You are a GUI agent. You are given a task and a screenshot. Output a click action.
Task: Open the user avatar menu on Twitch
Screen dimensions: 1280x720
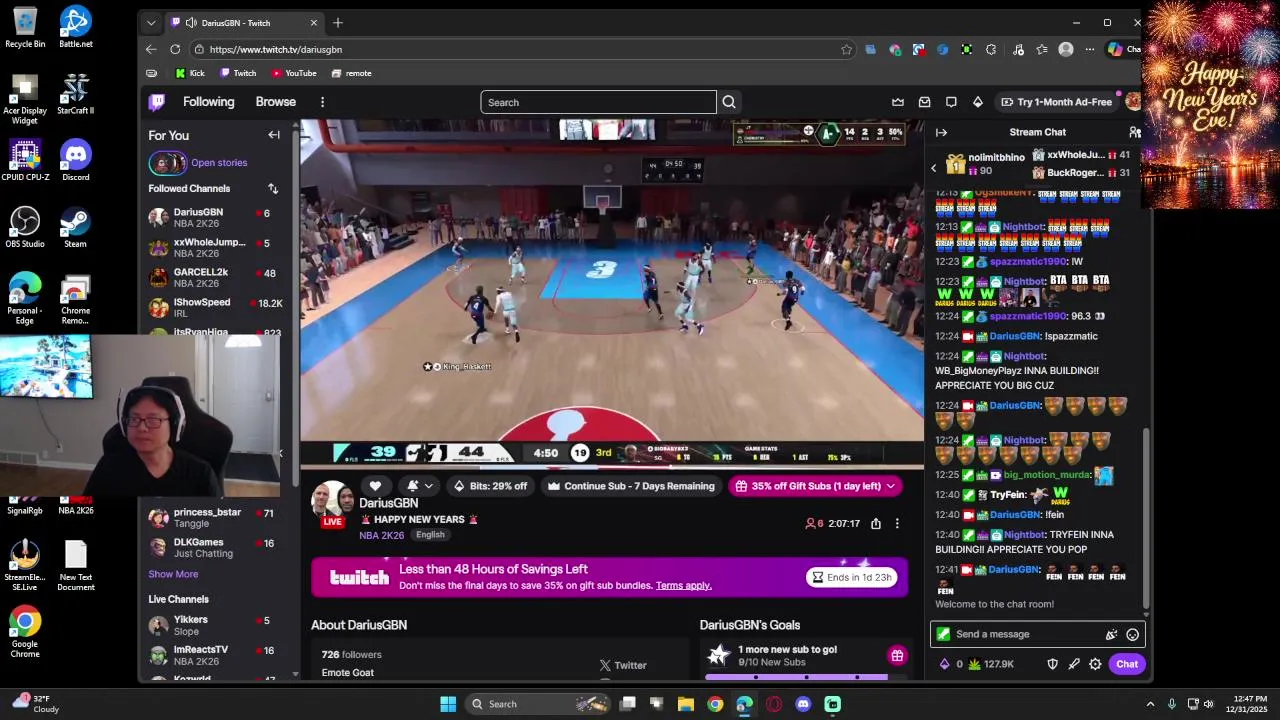[1132, 102]
